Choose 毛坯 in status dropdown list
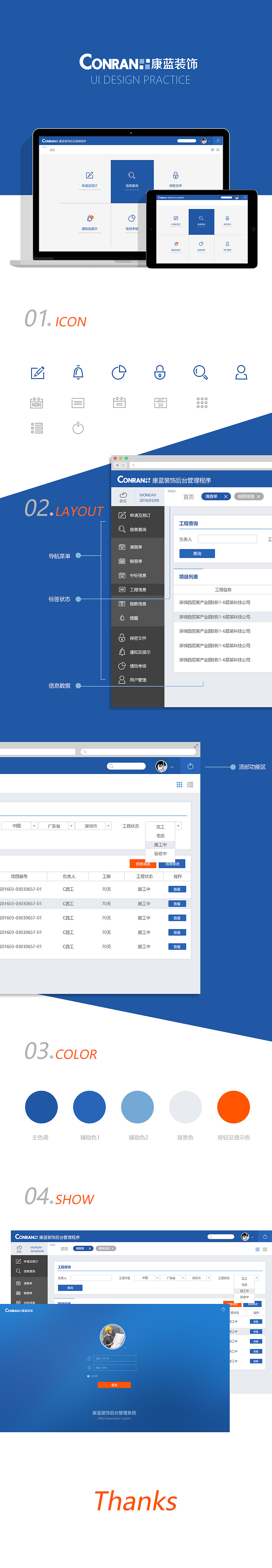 (161, 836)
